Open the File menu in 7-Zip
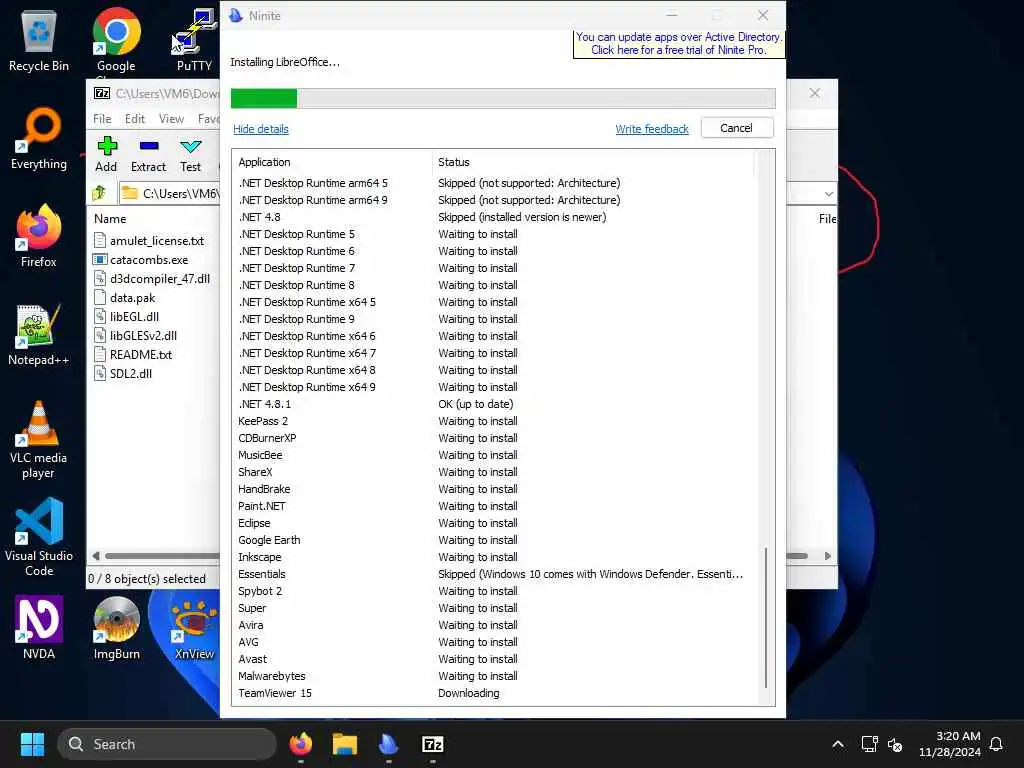Viewport: 1024px width, 768px height. tap(102, 119)
